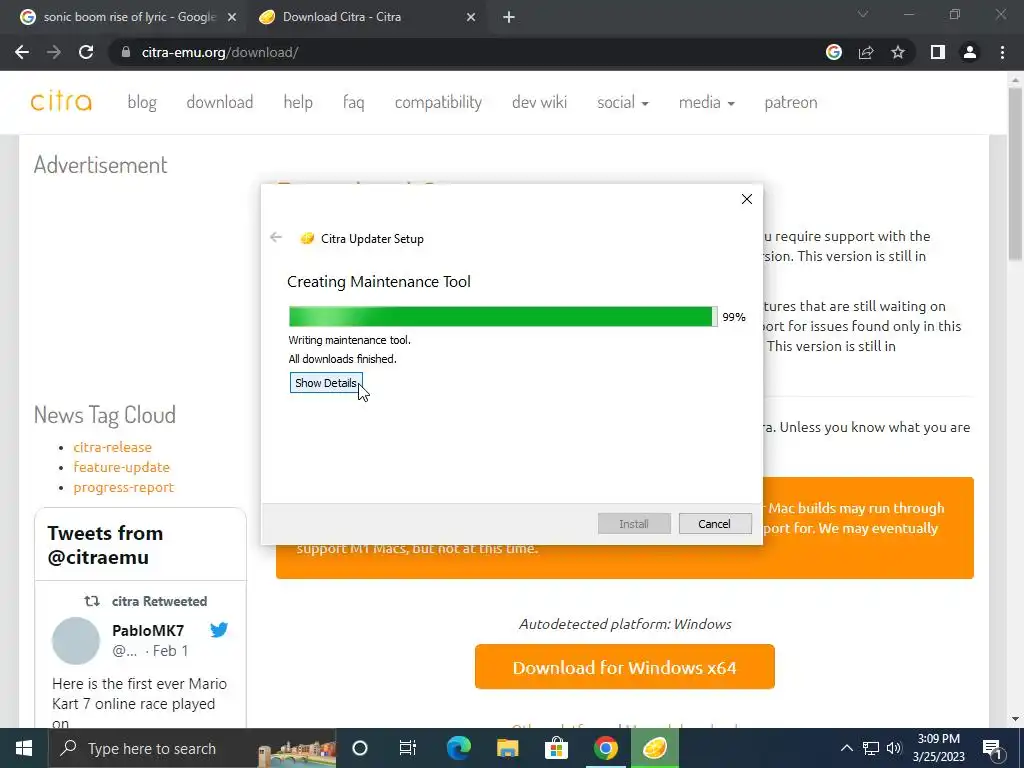Open the compatibility nav item
This screenshot has height=768, width=1024.
pyautogui.click(x=438, y=103)
